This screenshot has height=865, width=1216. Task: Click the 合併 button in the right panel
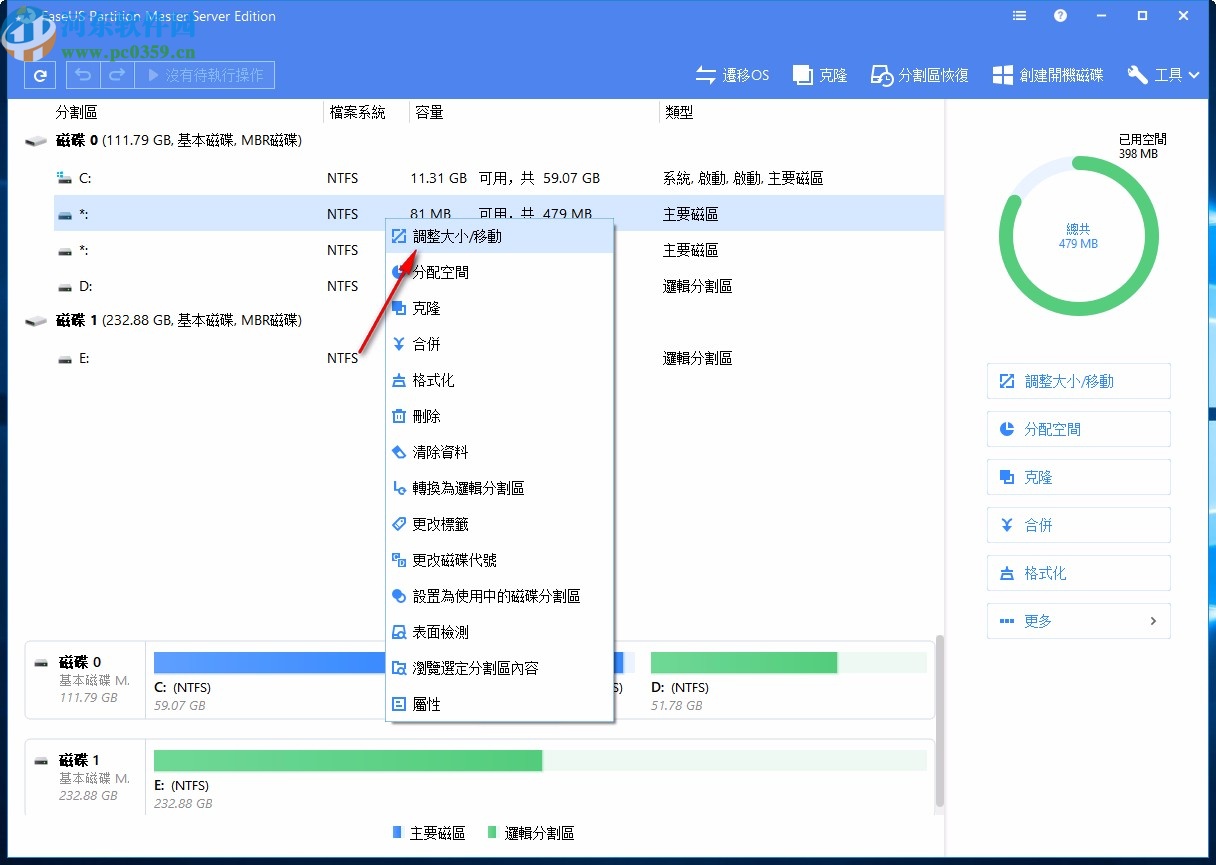tap(1078, 525)
